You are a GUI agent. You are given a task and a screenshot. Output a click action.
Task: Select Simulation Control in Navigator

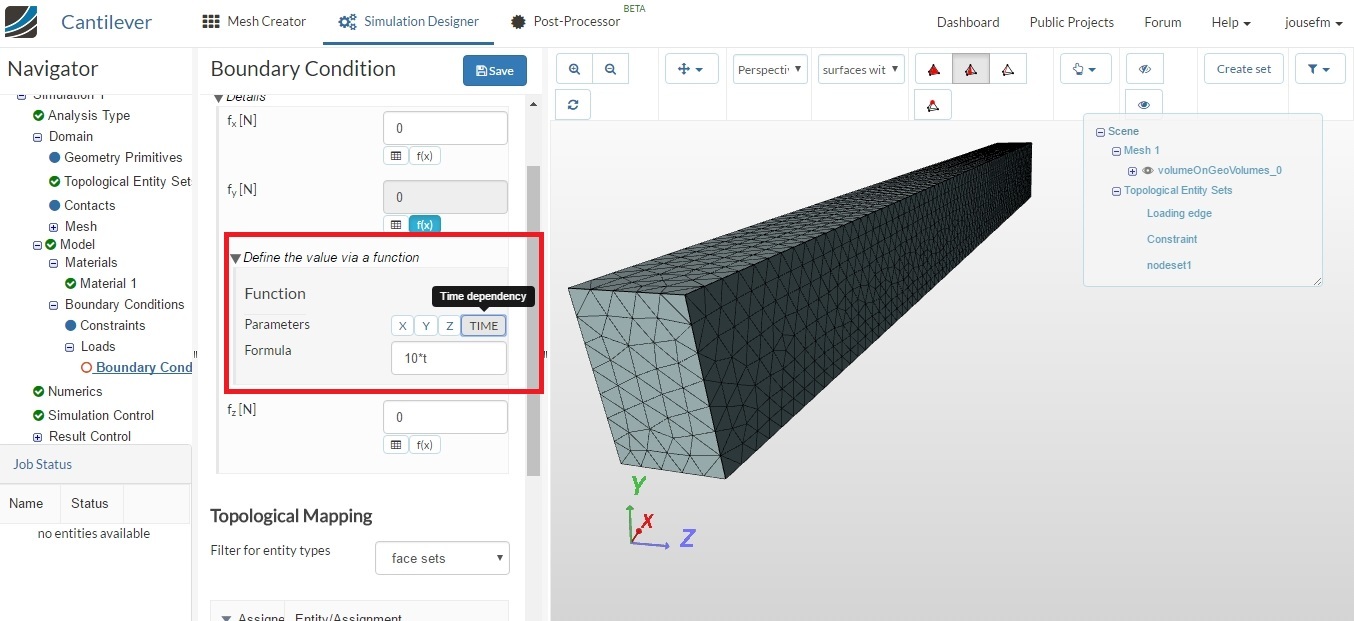coord(101,415)
